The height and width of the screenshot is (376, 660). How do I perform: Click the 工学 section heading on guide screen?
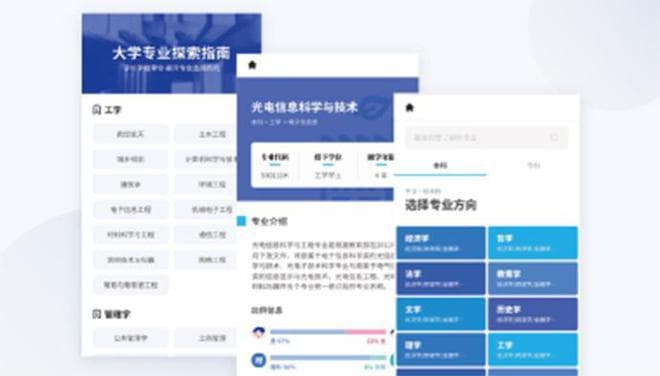112,110
